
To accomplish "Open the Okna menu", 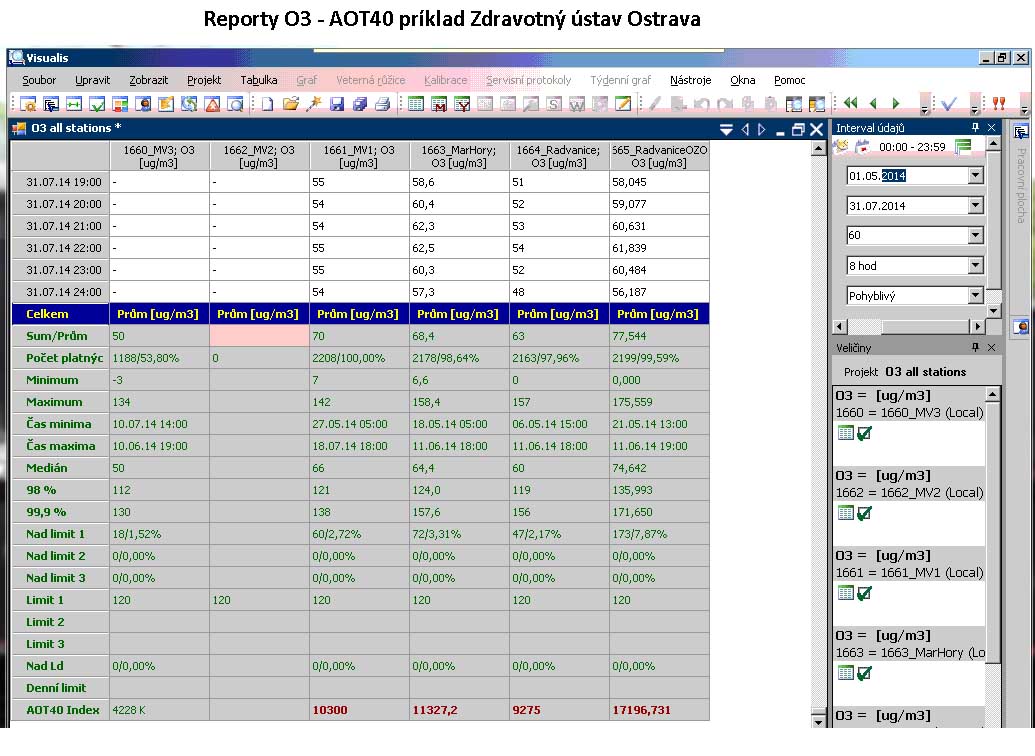I will [743, 80].
